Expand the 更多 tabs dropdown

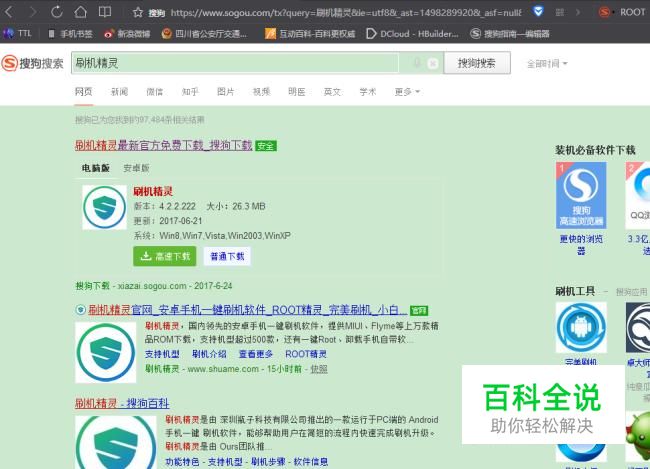(x=407, y=92)
